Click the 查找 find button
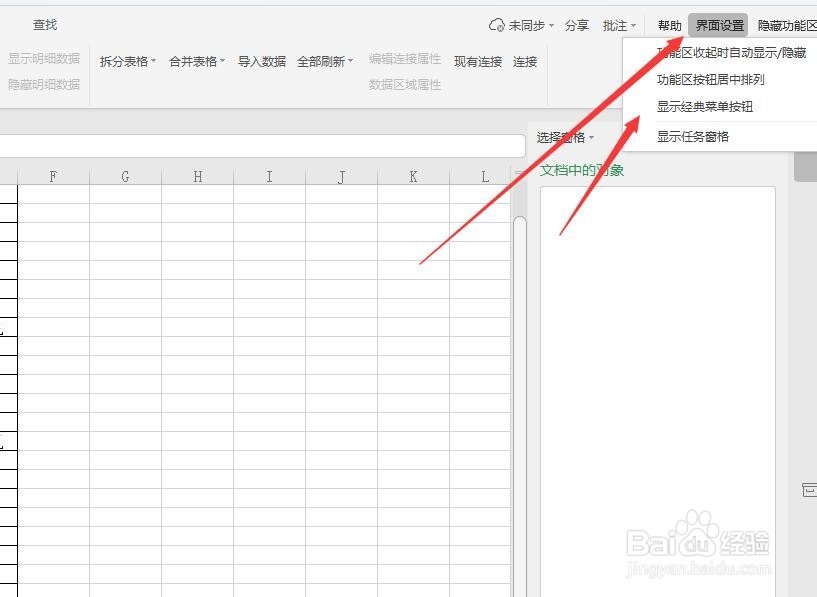 coord(44,24)
